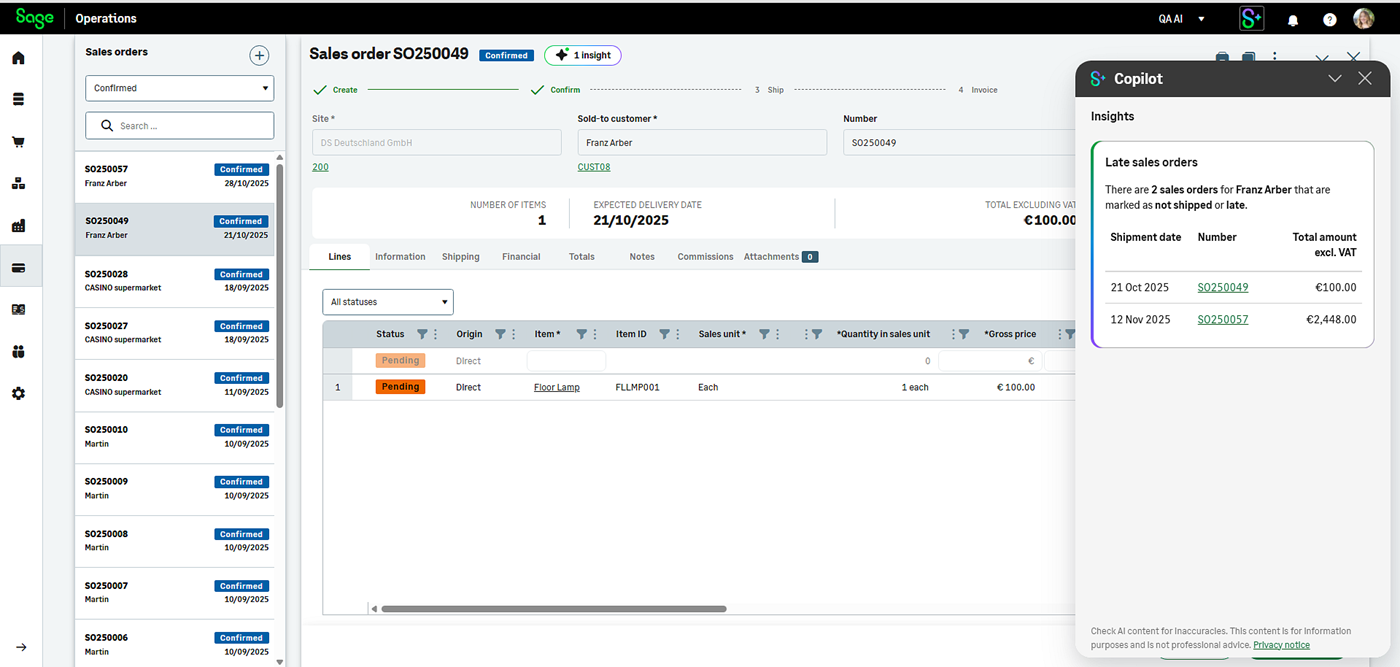
Task: Click the help question mark icon
Action: pyautogui.click(x=1329, y=18)
